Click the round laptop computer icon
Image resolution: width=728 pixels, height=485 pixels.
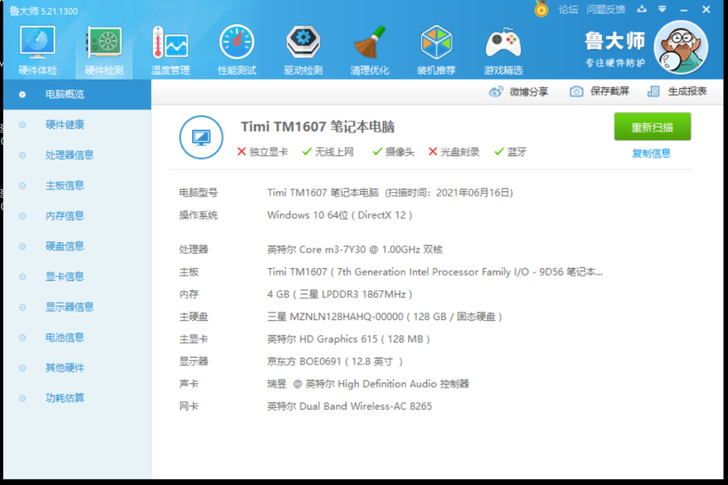[x=201, y=137]
